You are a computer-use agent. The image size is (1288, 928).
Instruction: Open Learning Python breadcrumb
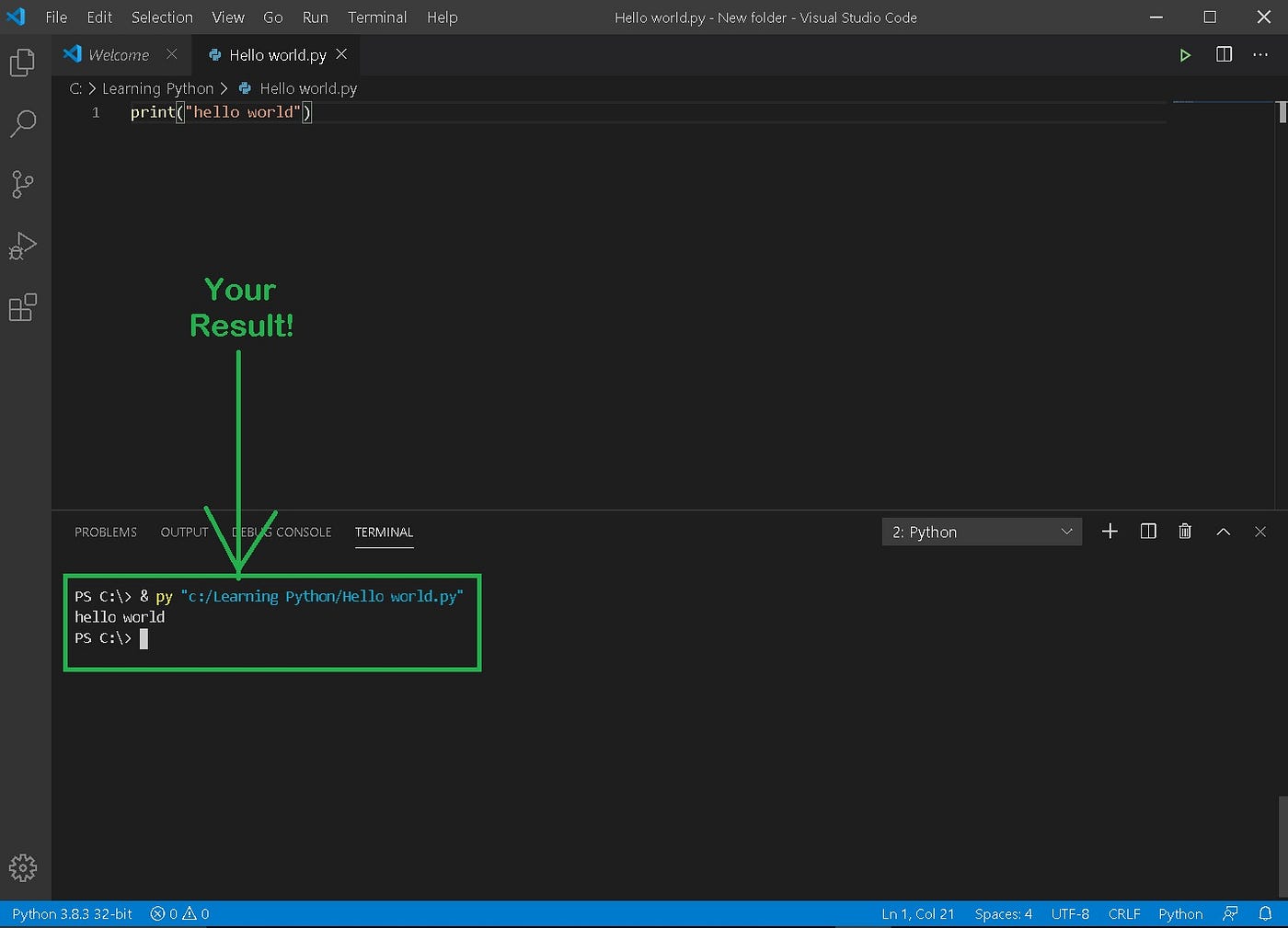click(x=158, y=88)
